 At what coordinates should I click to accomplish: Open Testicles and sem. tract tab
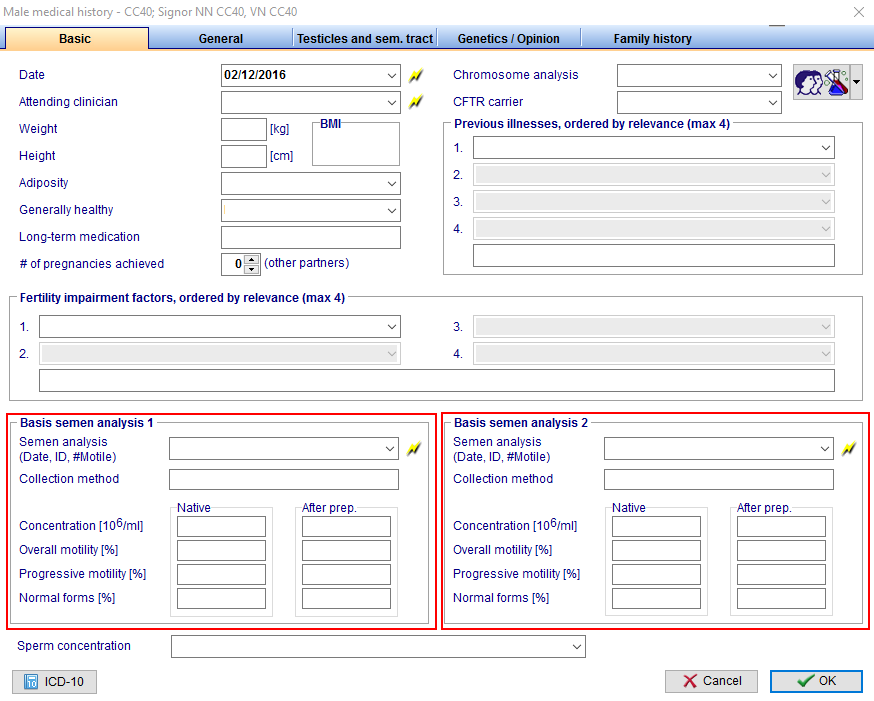tap(365, 38)
